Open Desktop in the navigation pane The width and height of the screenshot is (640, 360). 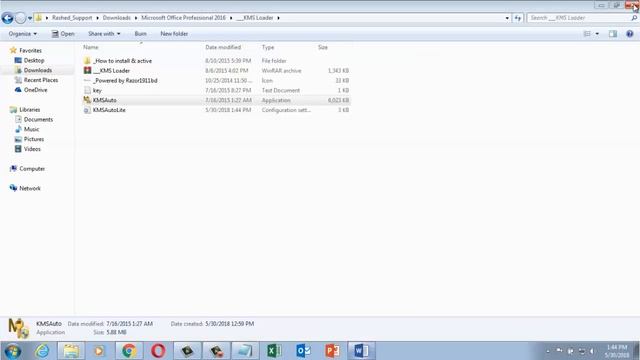34,60
